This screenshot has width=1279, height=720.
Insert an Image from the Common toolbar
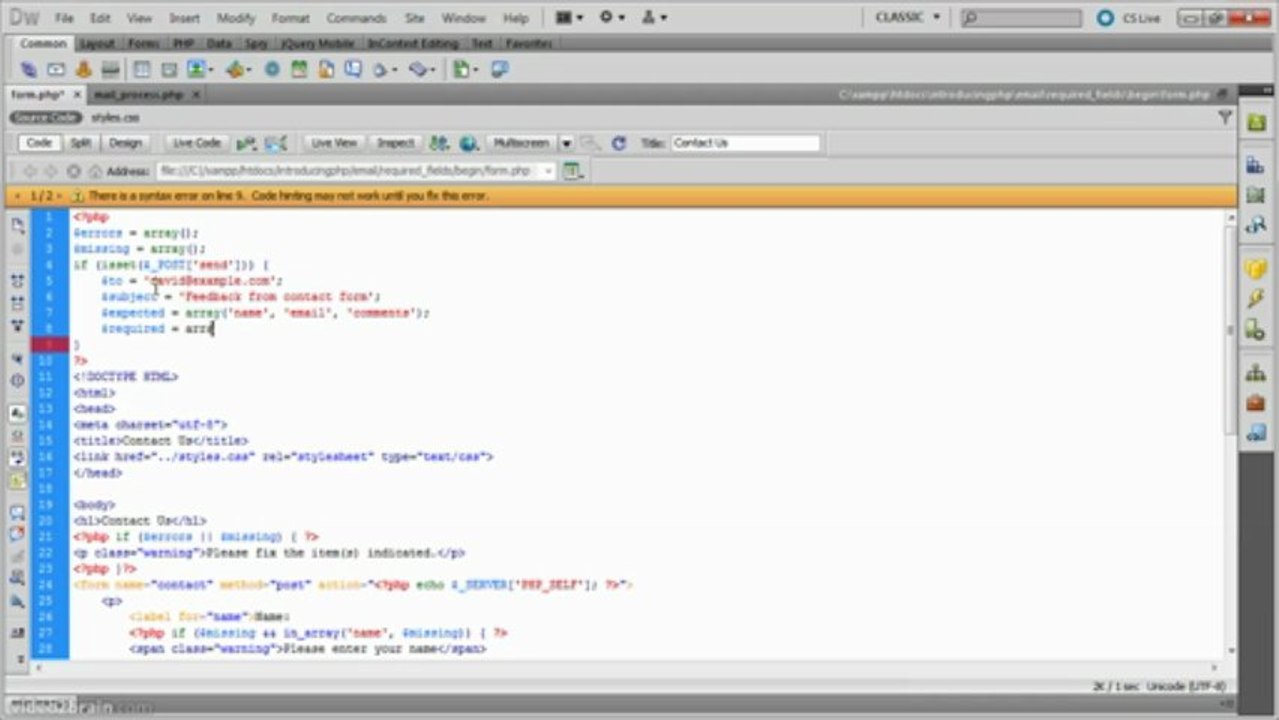coord(194,70)
